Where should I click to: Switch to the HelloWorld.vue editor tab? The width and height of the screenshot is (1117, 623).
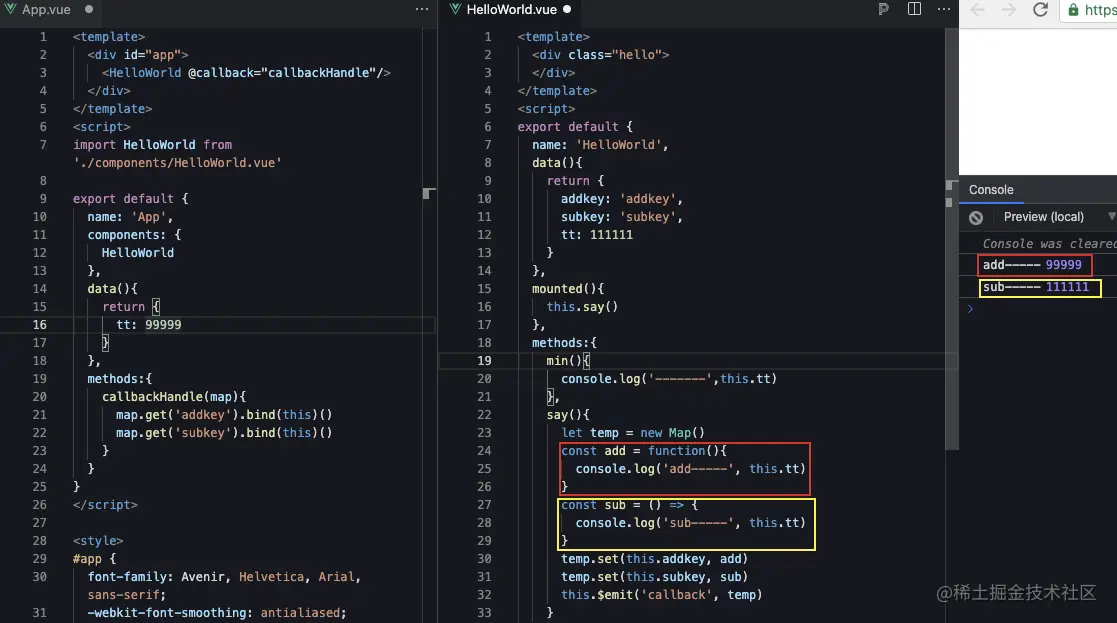(x=511, y=9)
